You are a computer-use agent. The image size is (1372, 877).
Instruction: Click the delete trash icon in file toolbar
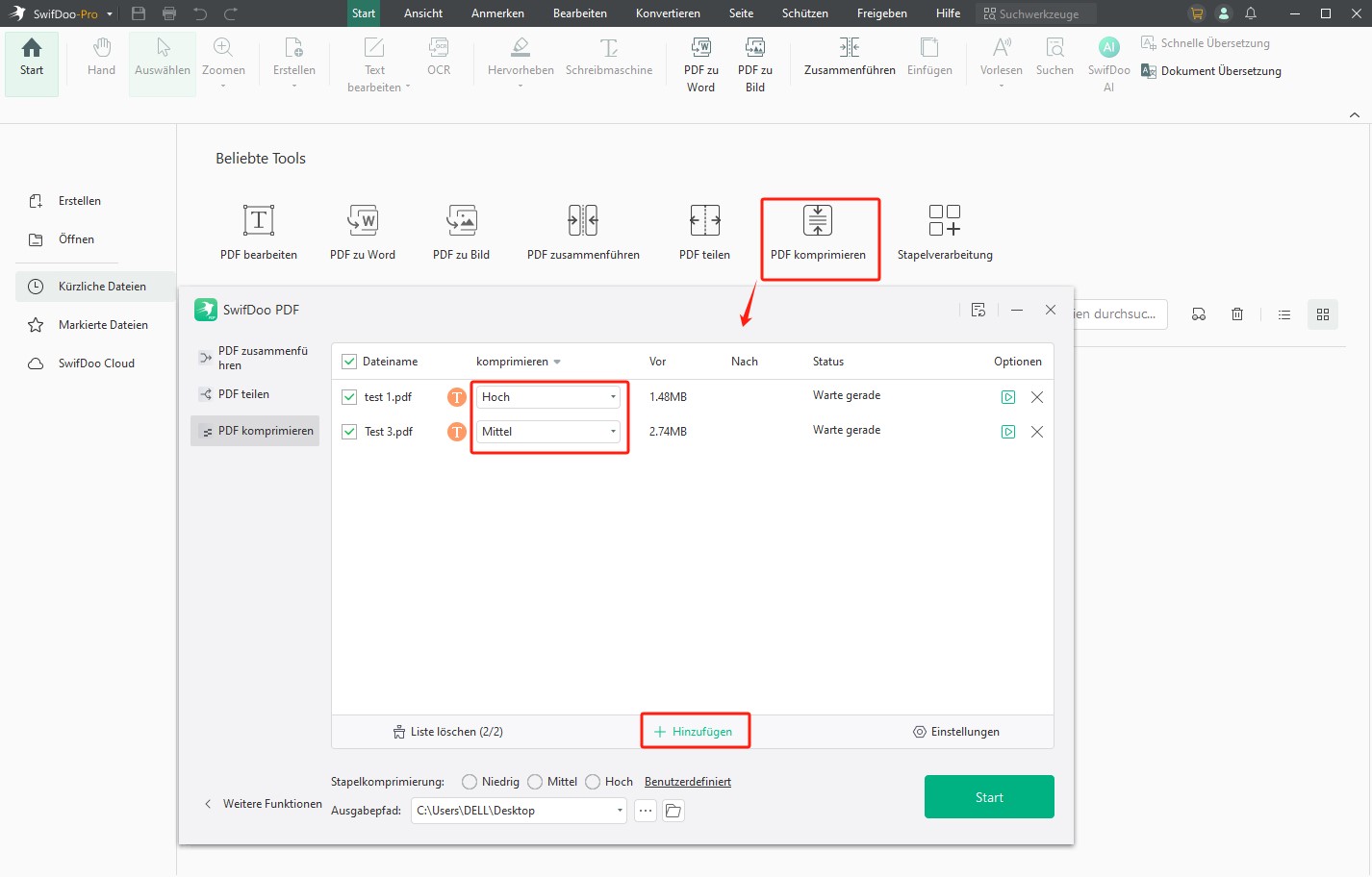pyautogui.click(x=1237, y=314)
